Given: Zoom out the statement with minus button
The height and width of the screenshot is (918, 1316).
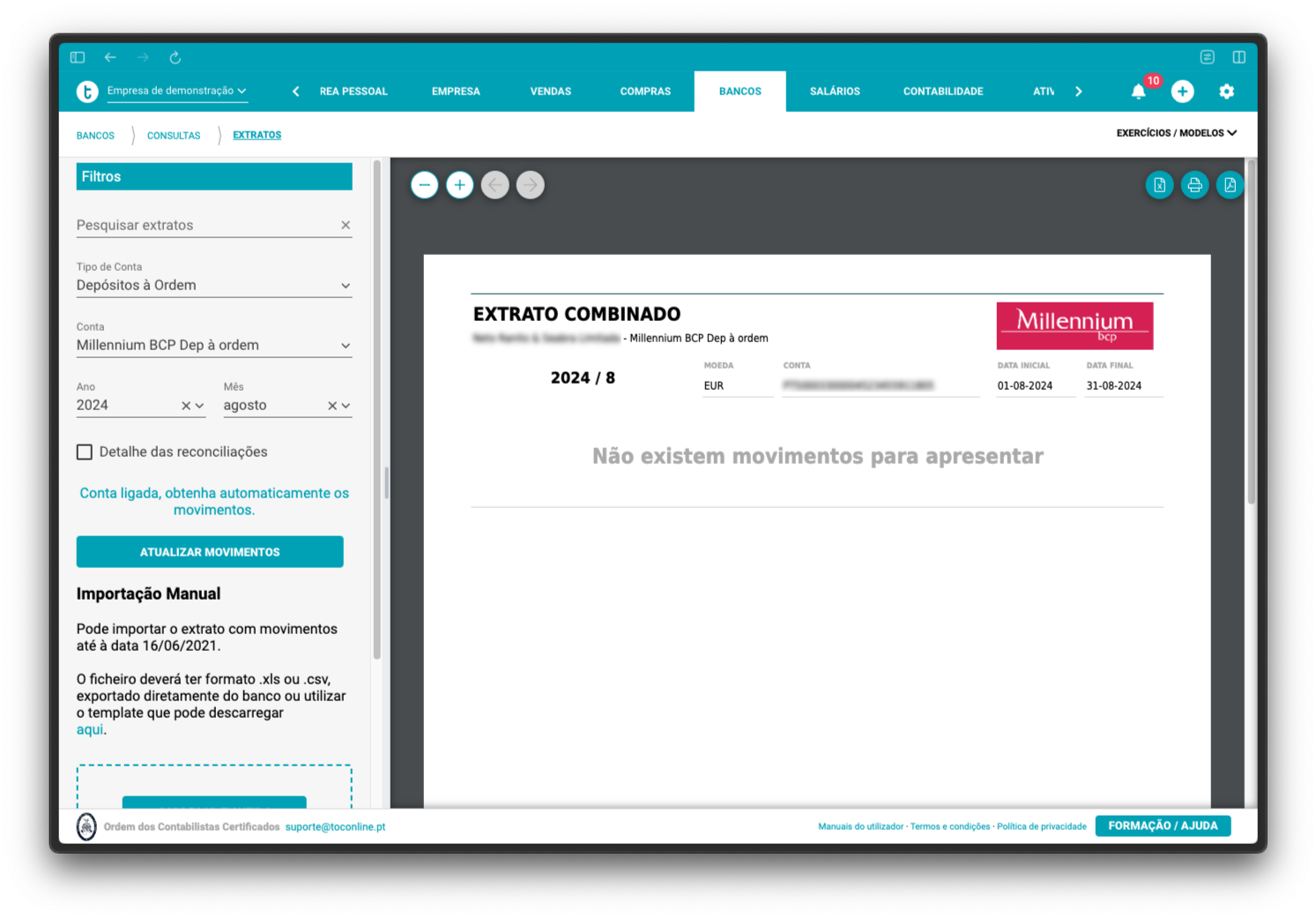Looking at the screenshot, I should tap(425, 185).
